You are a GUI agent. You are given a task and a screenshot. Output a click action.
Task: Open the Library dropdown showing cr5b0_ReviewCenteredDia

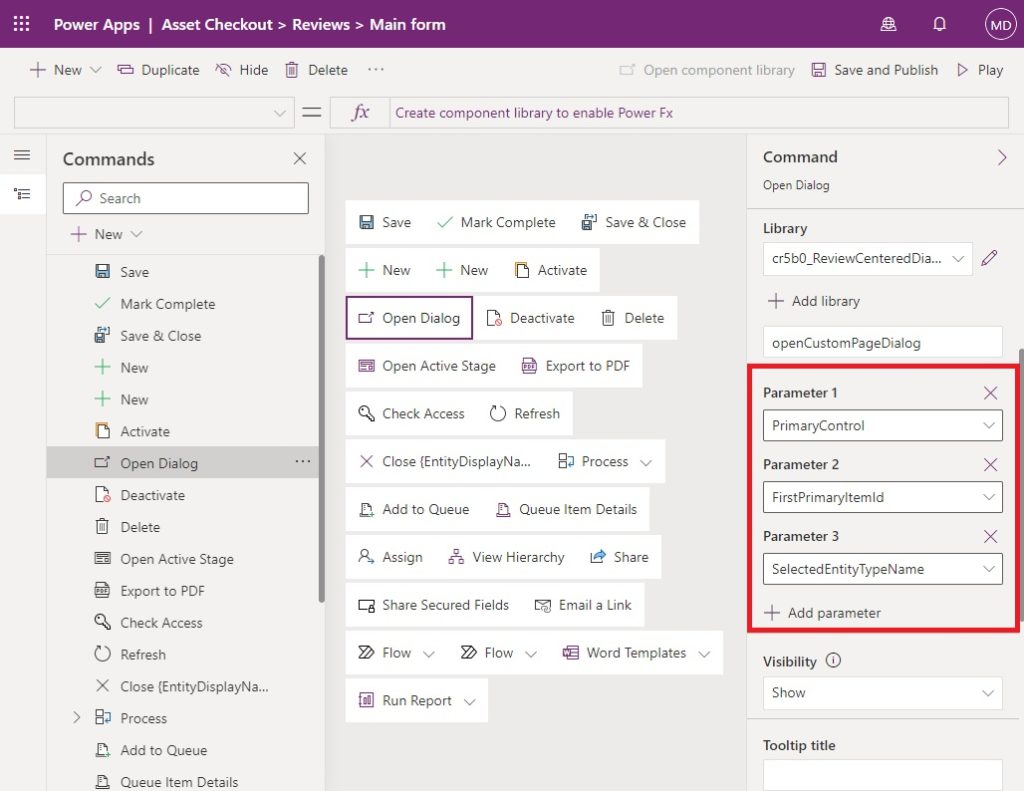pos(867,258)
